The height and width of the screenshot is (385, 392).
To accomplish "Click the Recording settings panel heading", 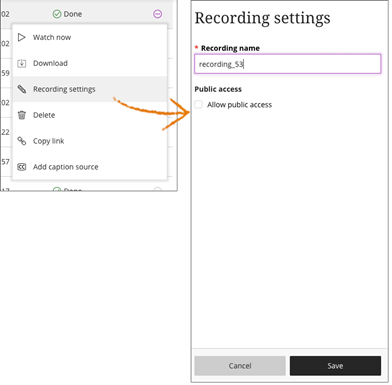I will pyautogui.click(x=263, y=18).
